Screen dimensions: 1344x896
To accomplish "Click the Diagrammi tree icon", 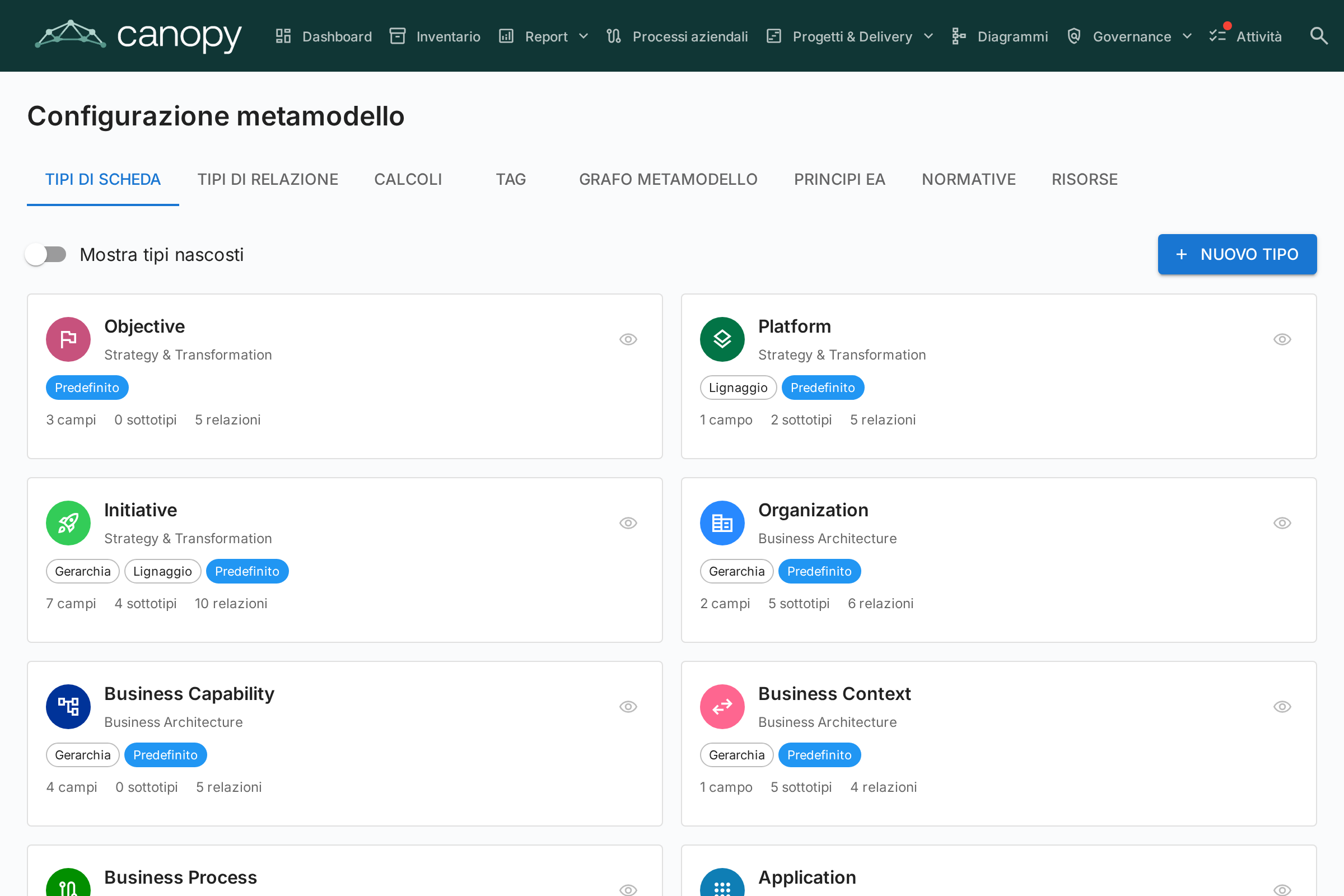I will tap(959, 36).
